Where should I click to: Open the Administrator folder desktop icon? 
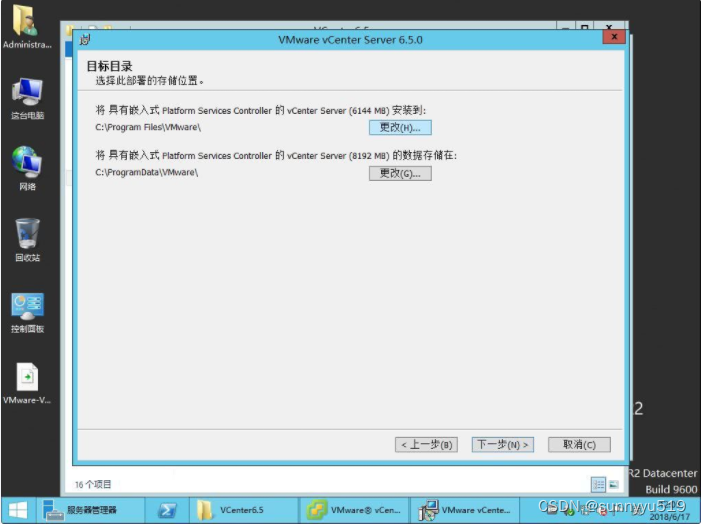tap(26, 25)
